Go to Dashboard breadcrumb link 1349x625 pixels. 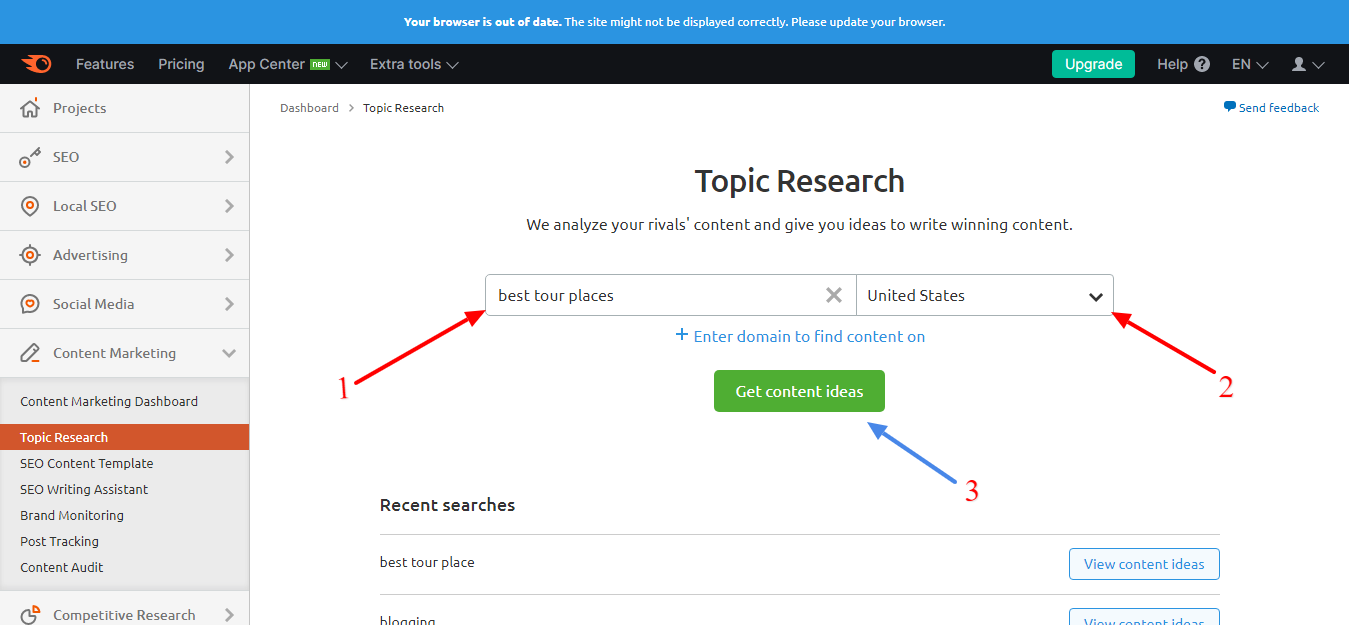[x=309, y=107]
